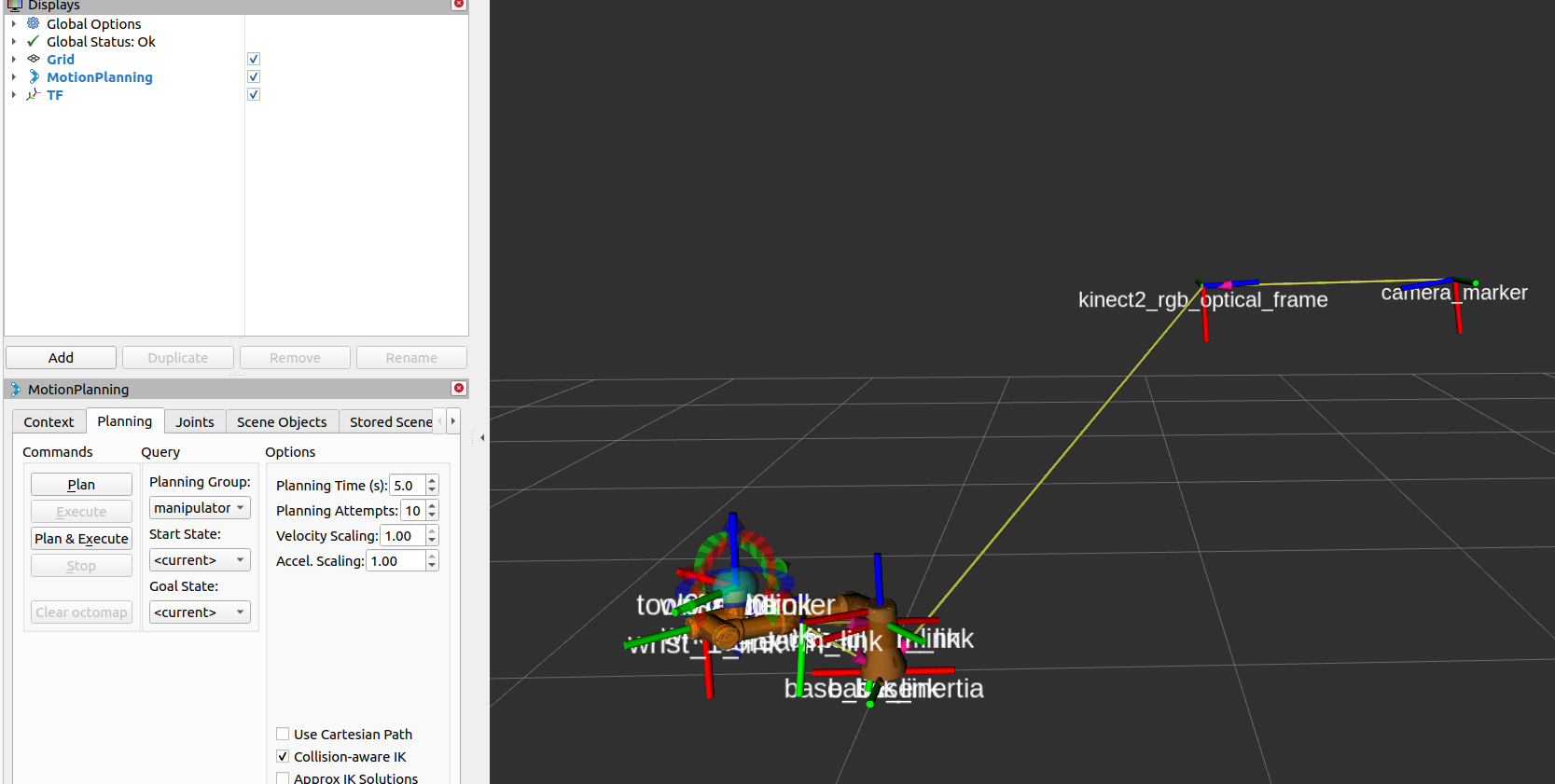Click the Plan button
This screenshot has height=784, width=1555.
coord(81,485)
